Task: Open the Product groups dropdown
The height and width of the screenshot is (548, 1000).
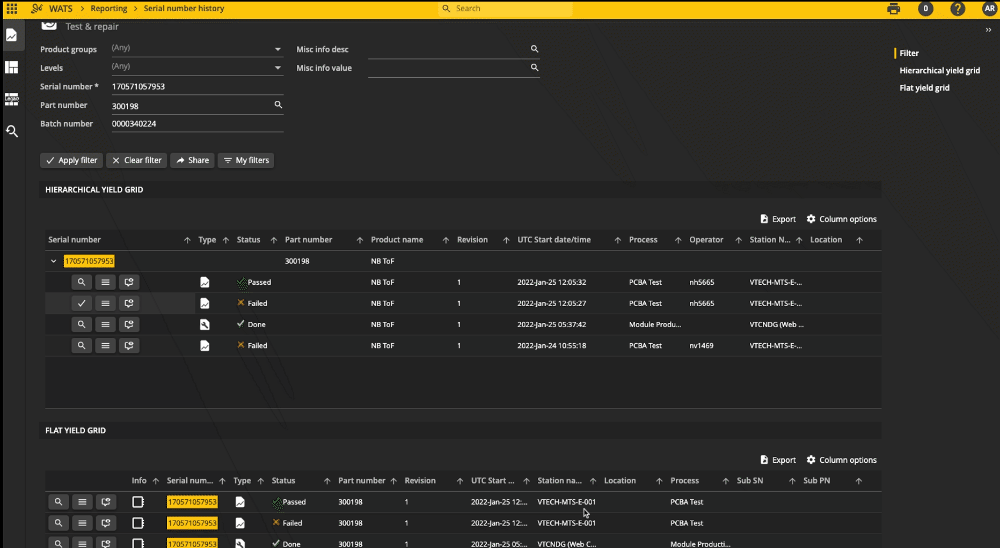Action: pos(277,49)
